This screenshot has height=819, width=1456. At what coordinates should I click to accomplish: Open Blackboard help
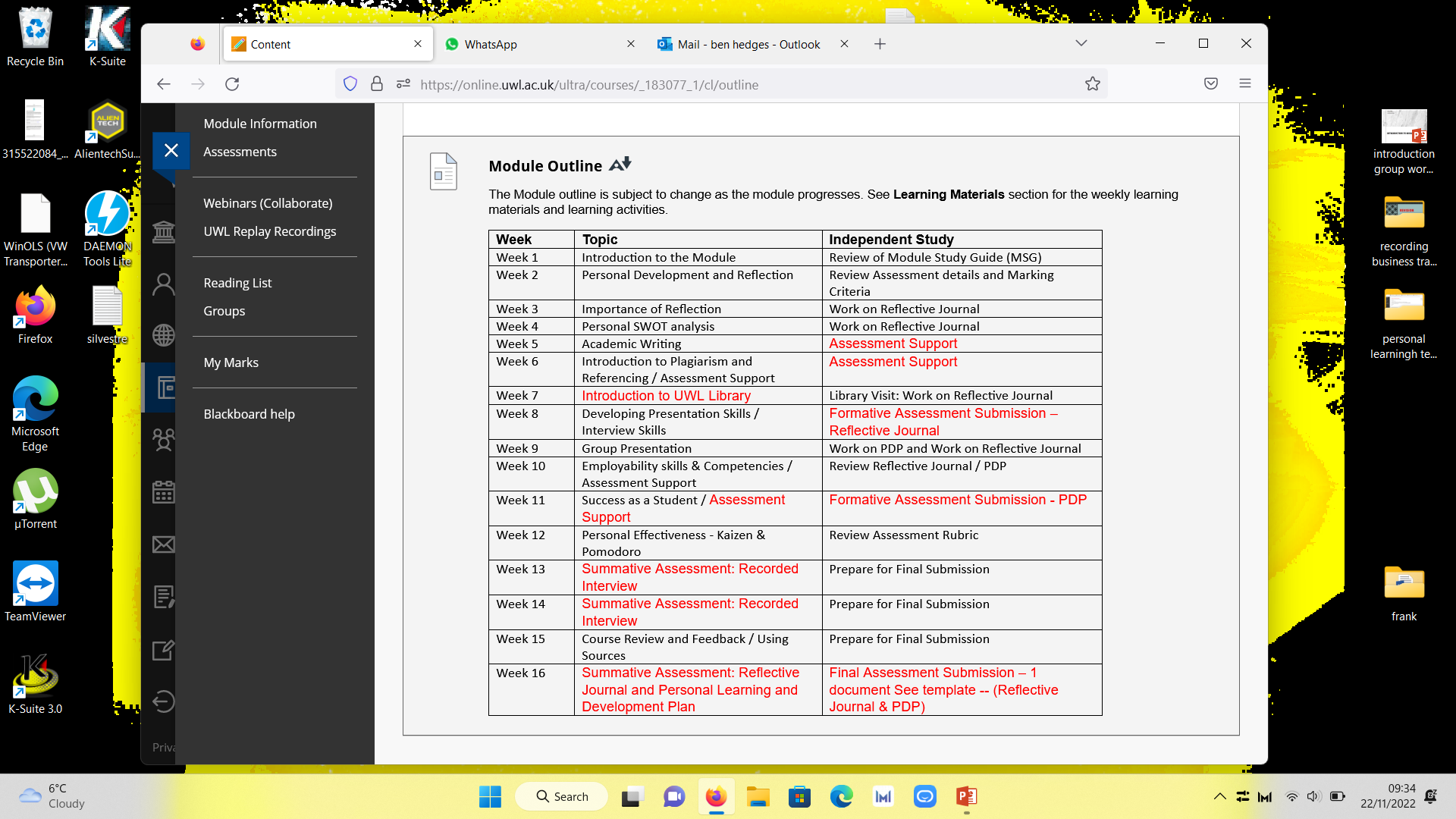pos(249,414)
